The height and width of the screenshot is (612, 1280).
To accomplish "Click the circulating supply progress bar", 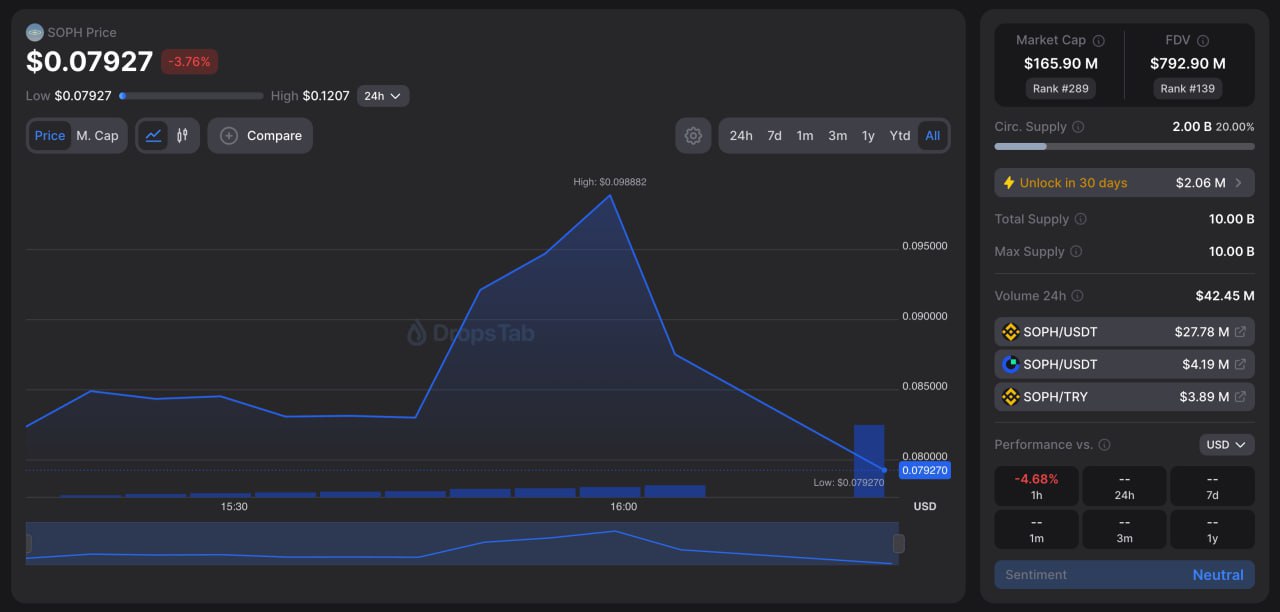I will tap(1124, 146).
